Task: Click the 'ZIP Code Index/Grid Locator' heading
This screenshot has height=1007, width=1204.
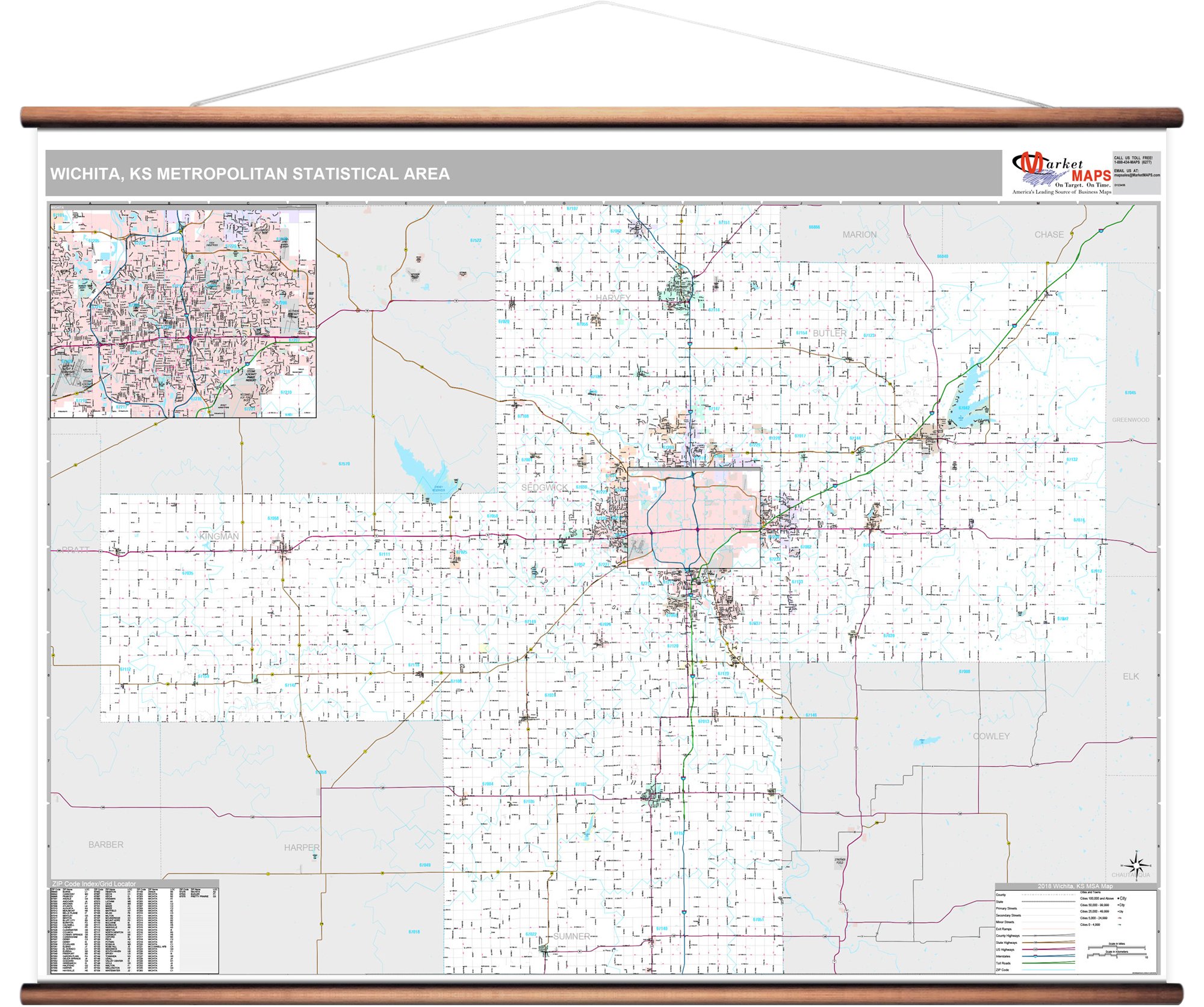Action: 94,884
